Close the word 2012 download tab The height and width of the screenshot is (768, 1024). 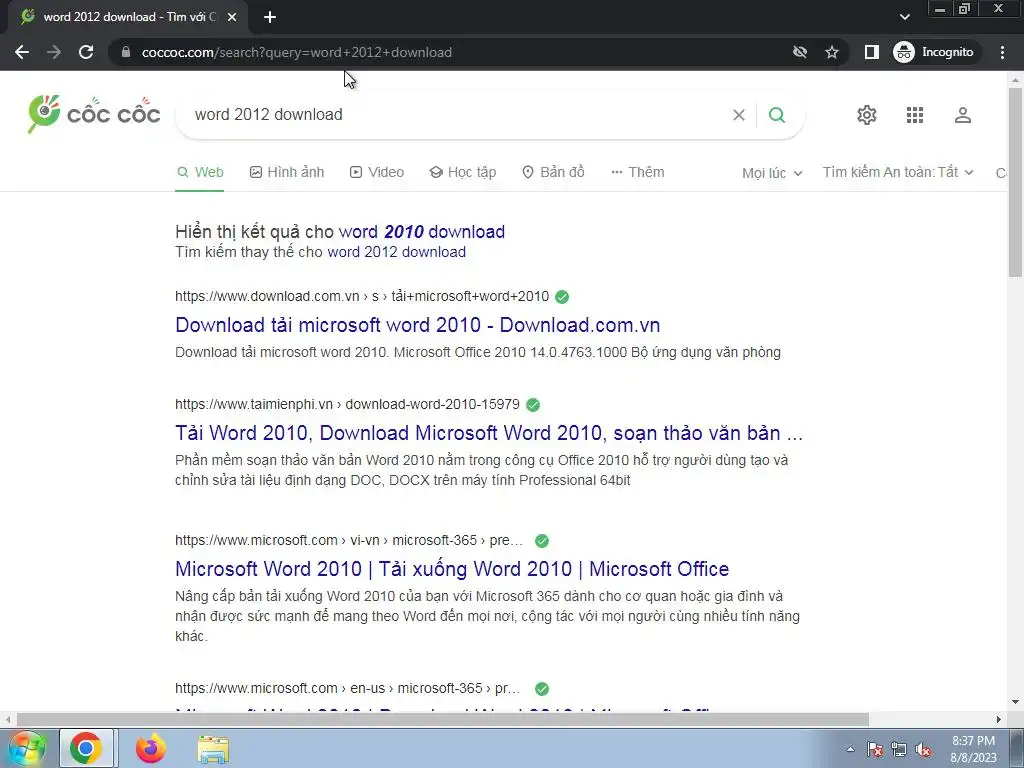tap(232, 17)
